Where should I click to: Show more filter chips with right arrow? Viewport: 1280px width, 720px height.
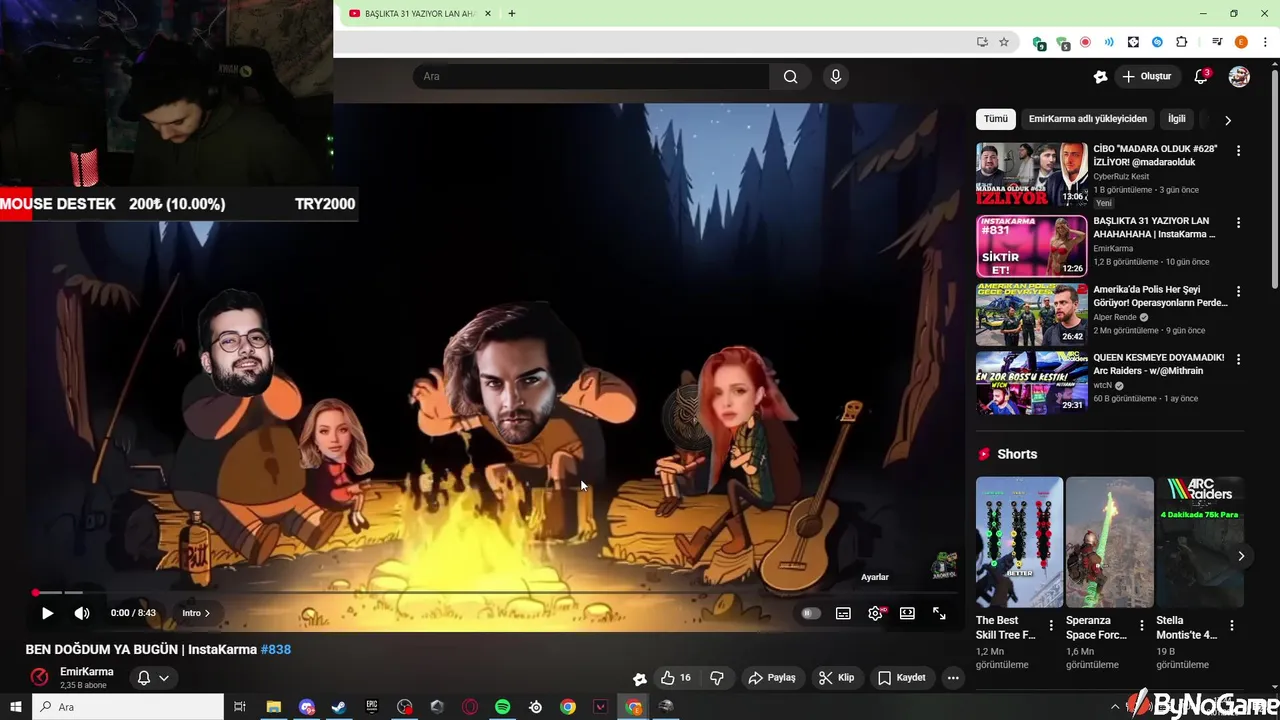[x=1228, y=120]
